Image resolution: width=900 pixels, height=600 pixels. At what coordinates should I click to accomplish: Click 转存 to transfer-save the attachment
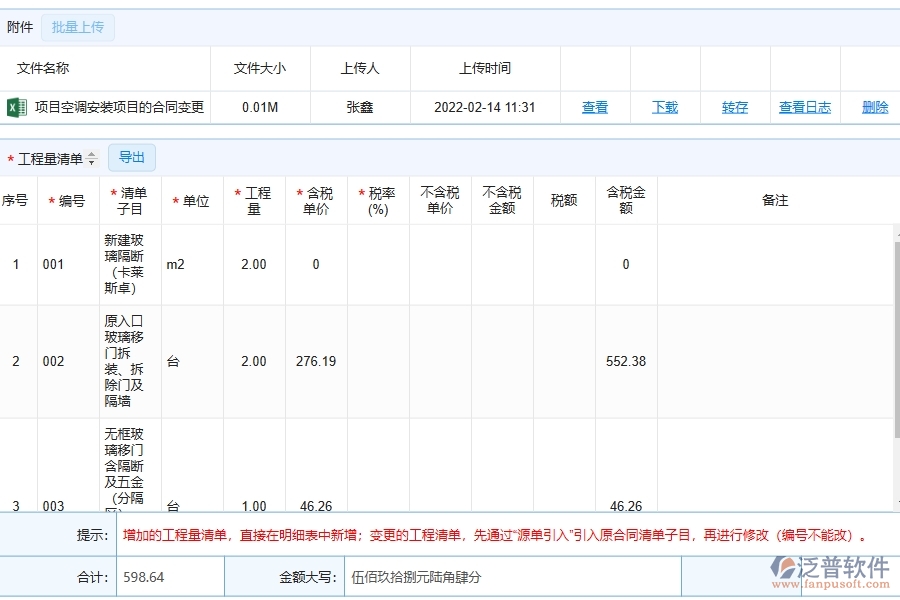pyautogui.click(x=734, y=107)
